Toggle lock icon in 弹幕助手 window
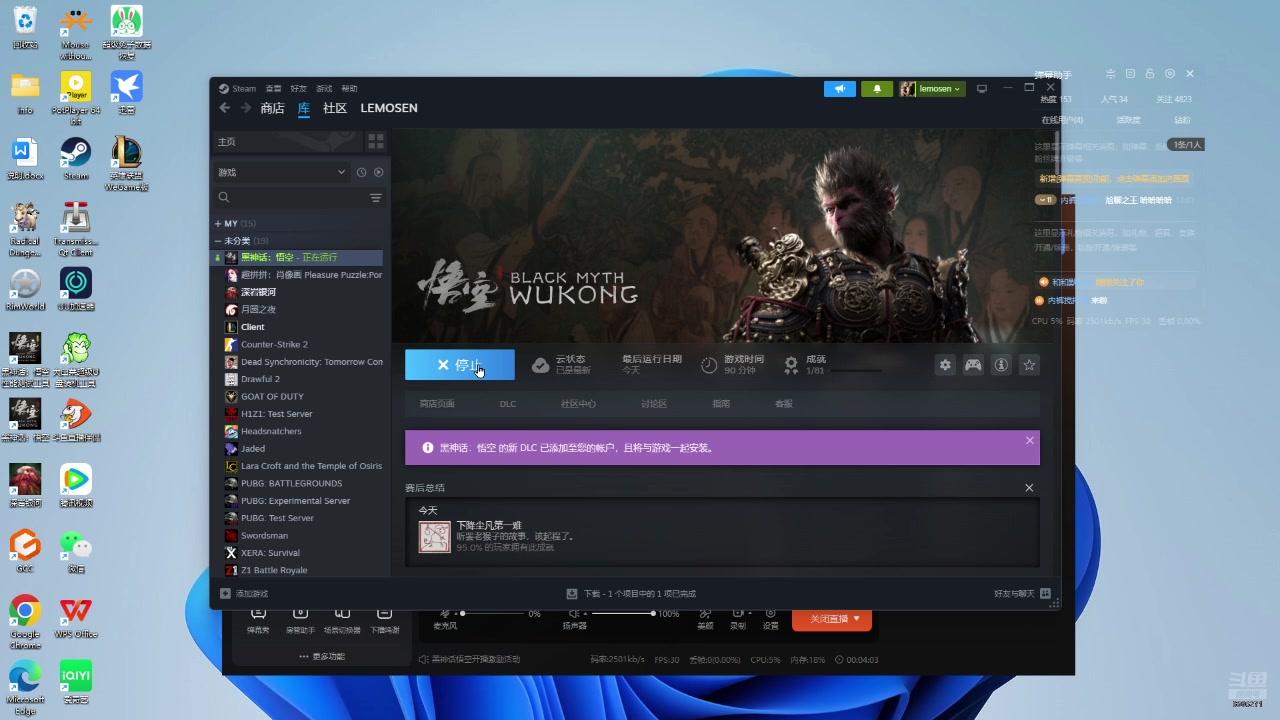1280x720 pixels. tap(1150, 74)
